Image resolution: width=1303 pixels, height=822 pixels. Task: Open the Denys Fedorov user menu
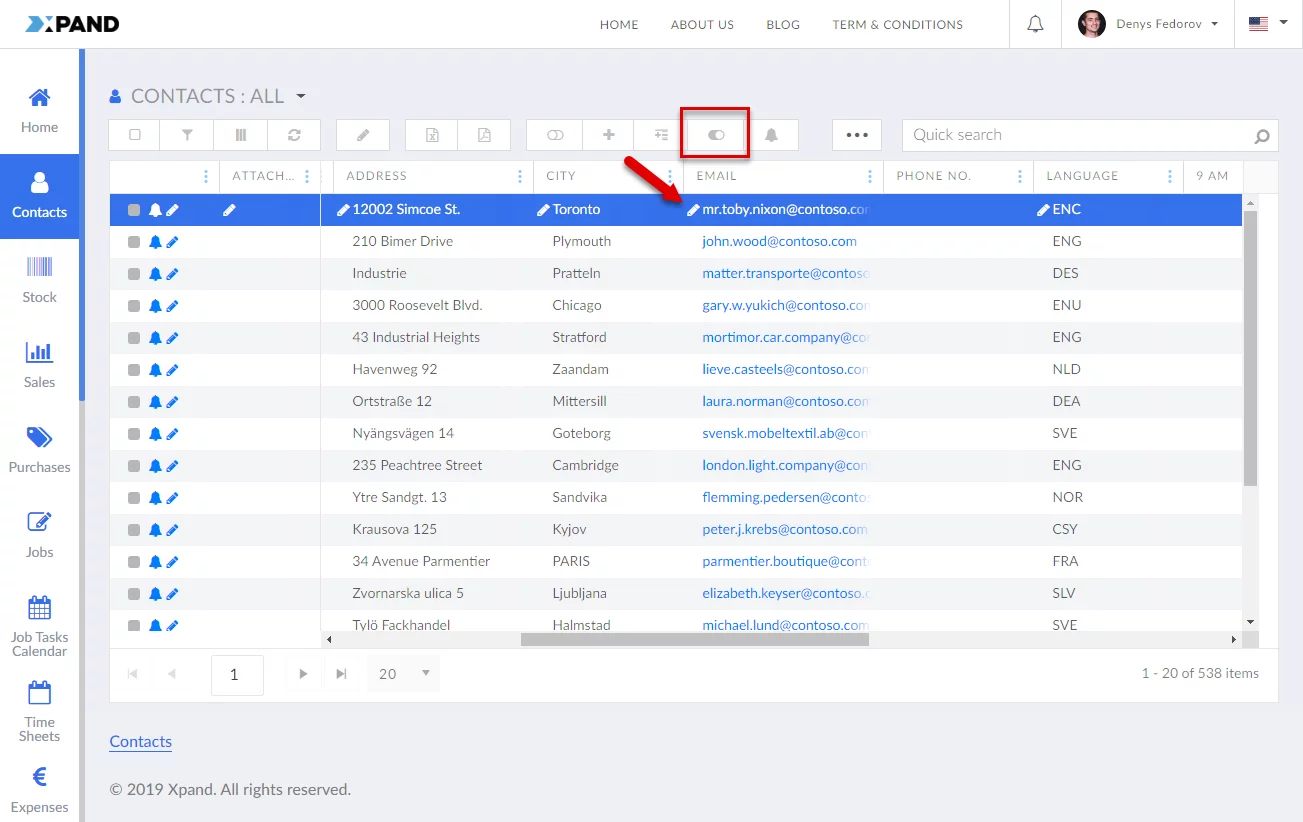[1148, 24]
